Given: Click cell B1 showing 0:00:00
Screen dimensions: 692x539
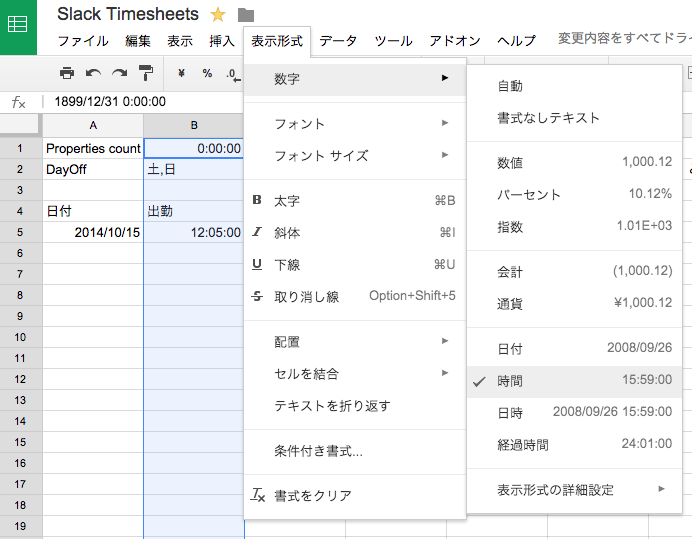Looking at the screenshot, I should pyautogui.click(x=194, y=148).
